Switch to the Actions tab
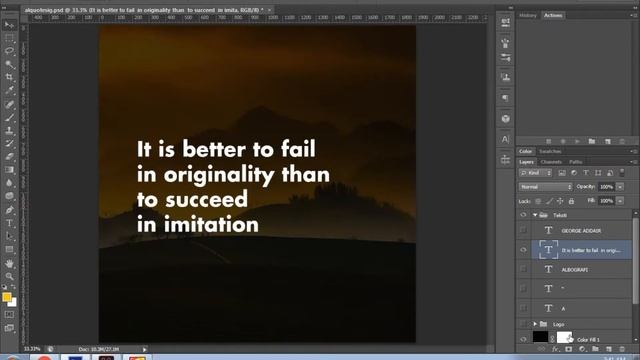The image size is (640, 360). (x=553, y=15)
